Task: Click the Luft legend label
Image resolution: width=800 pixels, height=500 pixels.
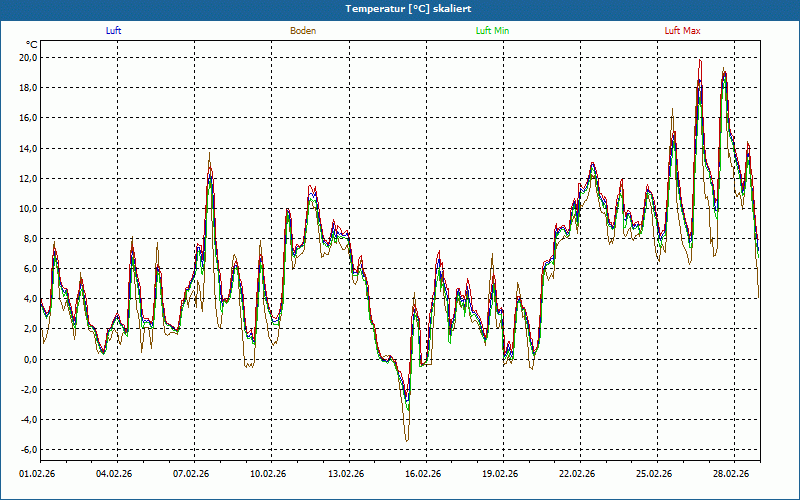Action: pyautogui.click(x=113, y=31)
